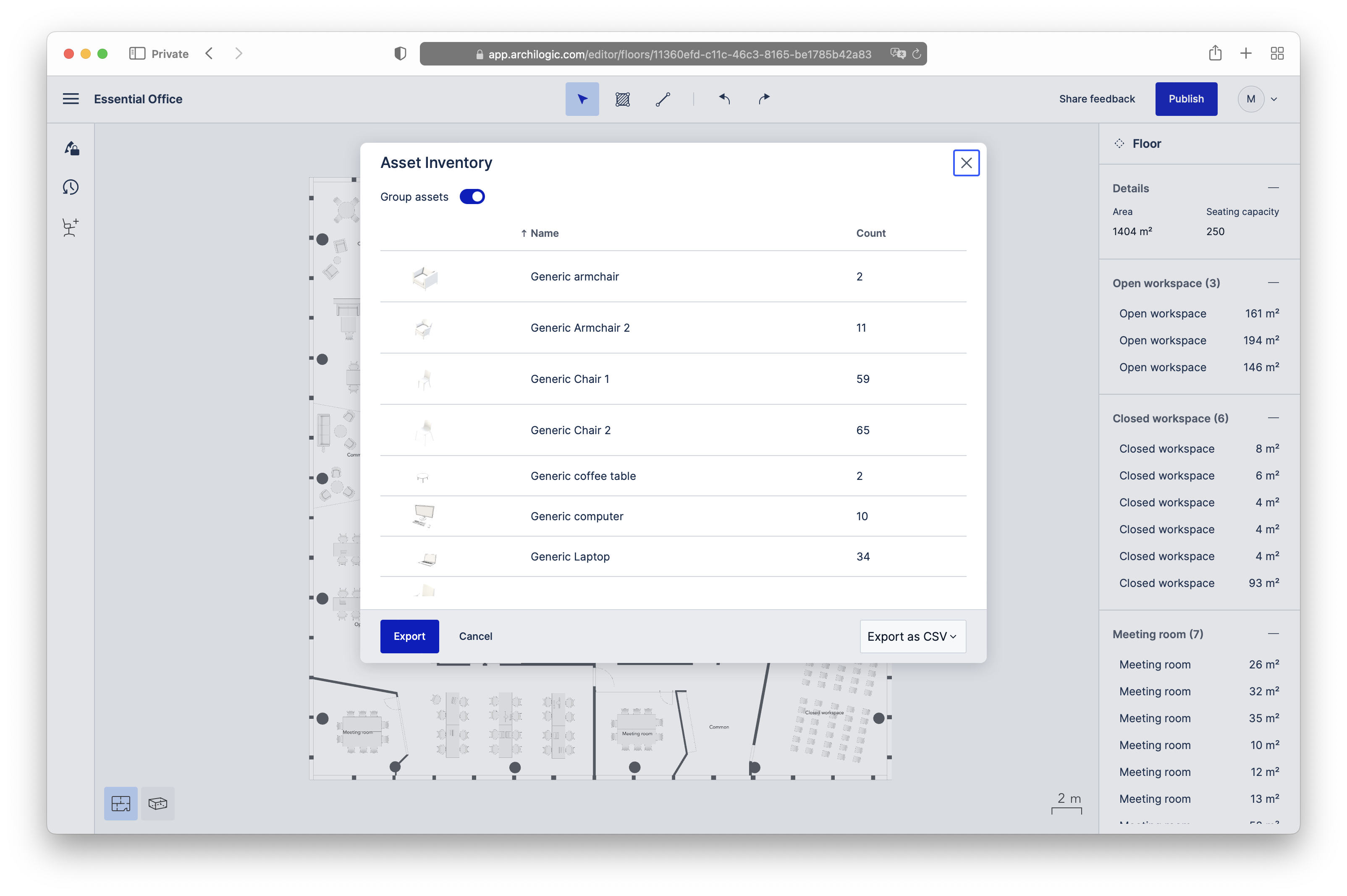The width and height of the screenshot is (1347, 896).
Task: Click the Count column header
Action: pos(870,233)
